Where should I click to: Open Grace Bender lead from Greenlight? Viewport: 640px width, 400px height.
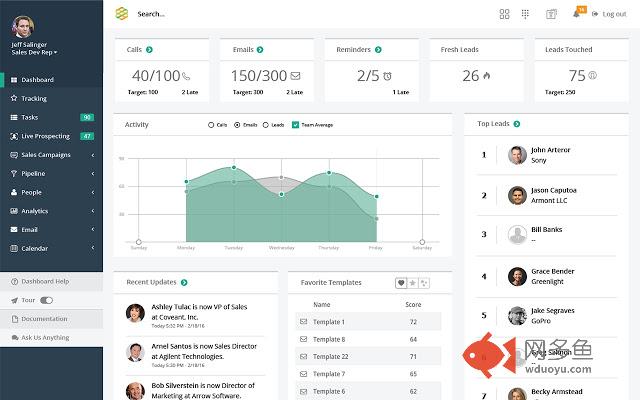(x=546, y=276)
